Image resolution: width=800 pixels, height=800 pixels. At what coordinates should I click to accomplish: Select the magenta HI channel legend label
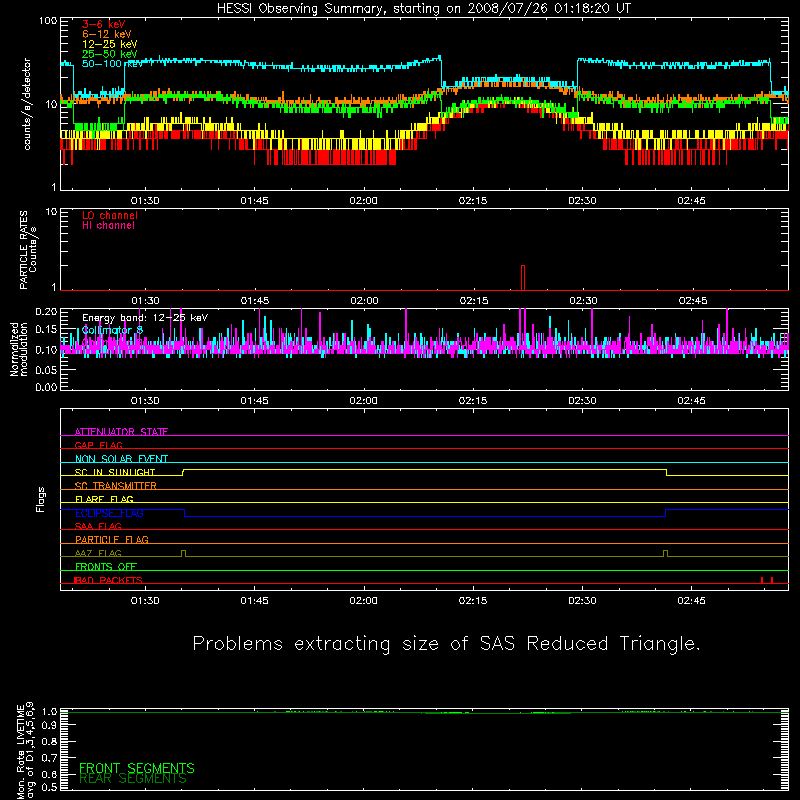coord(109,226)
